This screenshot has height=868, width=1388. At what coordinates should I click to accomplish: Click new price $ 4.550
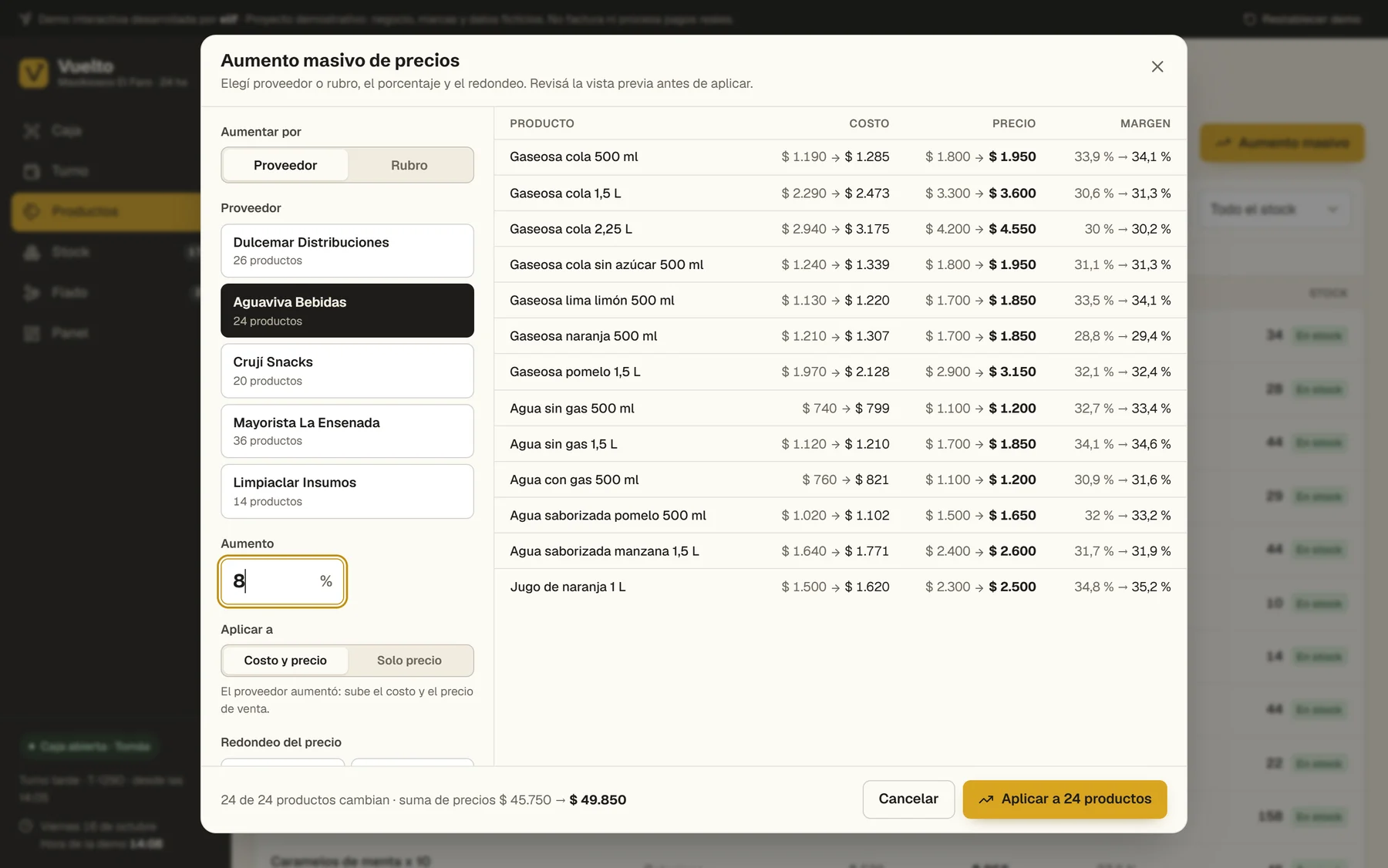(1012, 229)
